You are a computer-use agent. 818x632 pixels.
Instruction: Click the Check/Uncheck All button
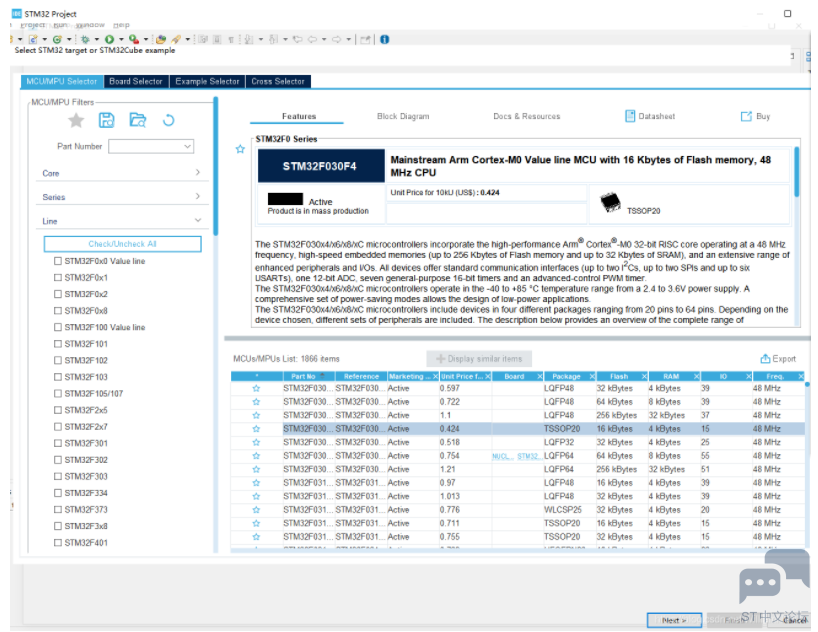point(123,244)
